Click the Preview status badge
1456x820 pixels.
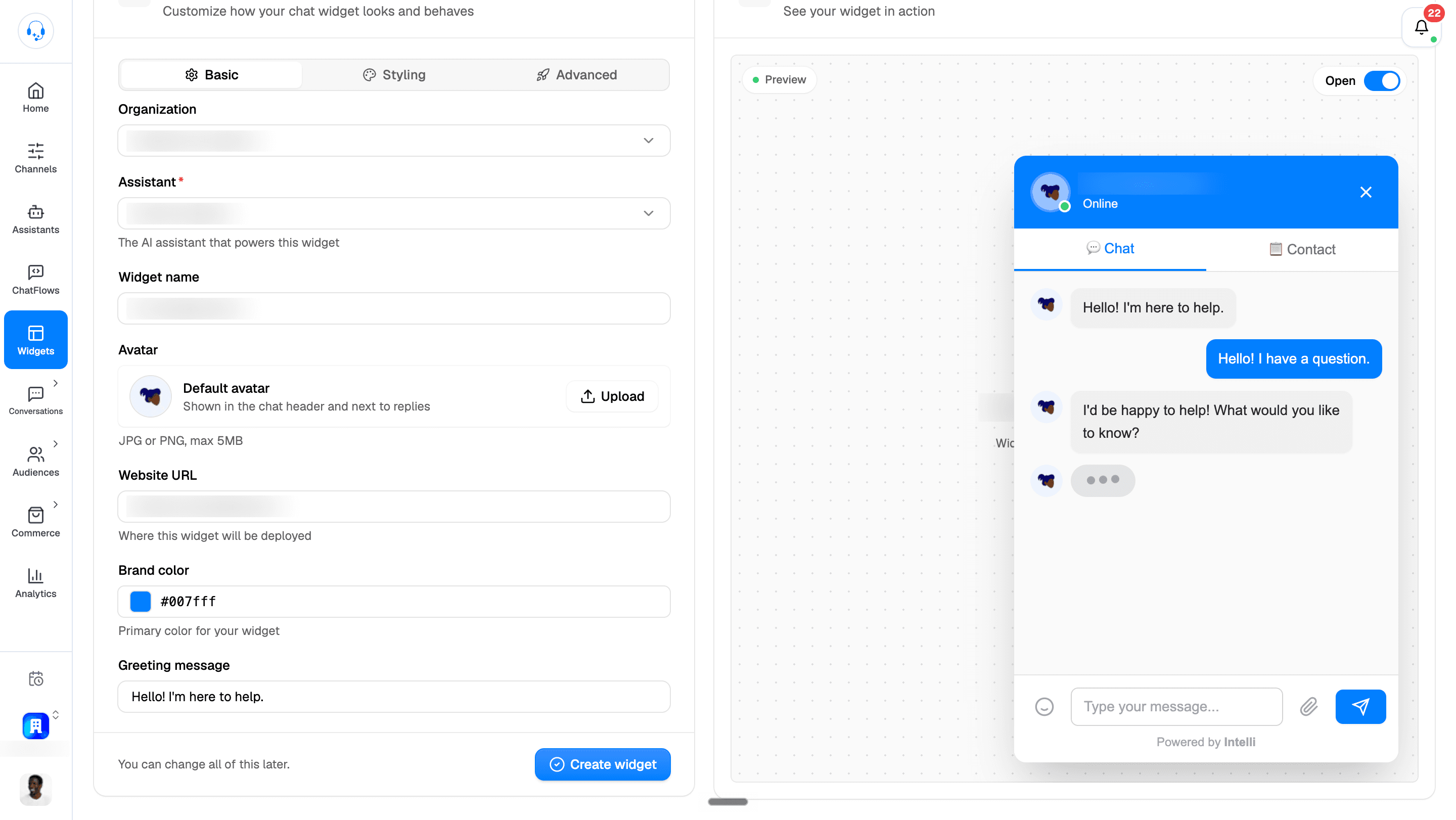point(779,80)
